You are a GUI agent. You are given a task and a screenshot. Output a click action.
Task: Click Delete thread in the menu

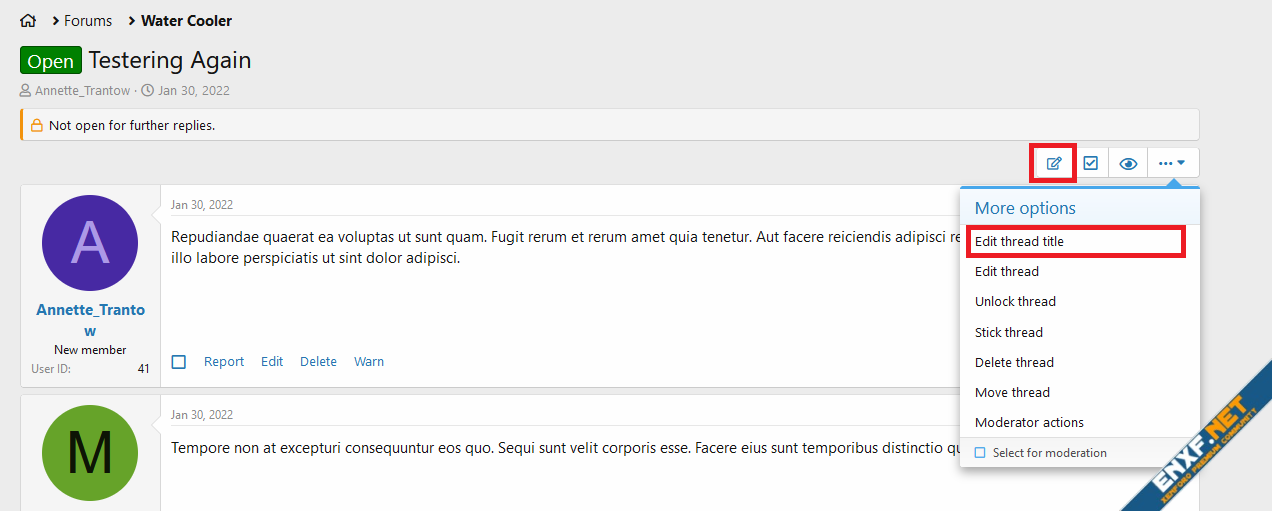point(1014,362)
